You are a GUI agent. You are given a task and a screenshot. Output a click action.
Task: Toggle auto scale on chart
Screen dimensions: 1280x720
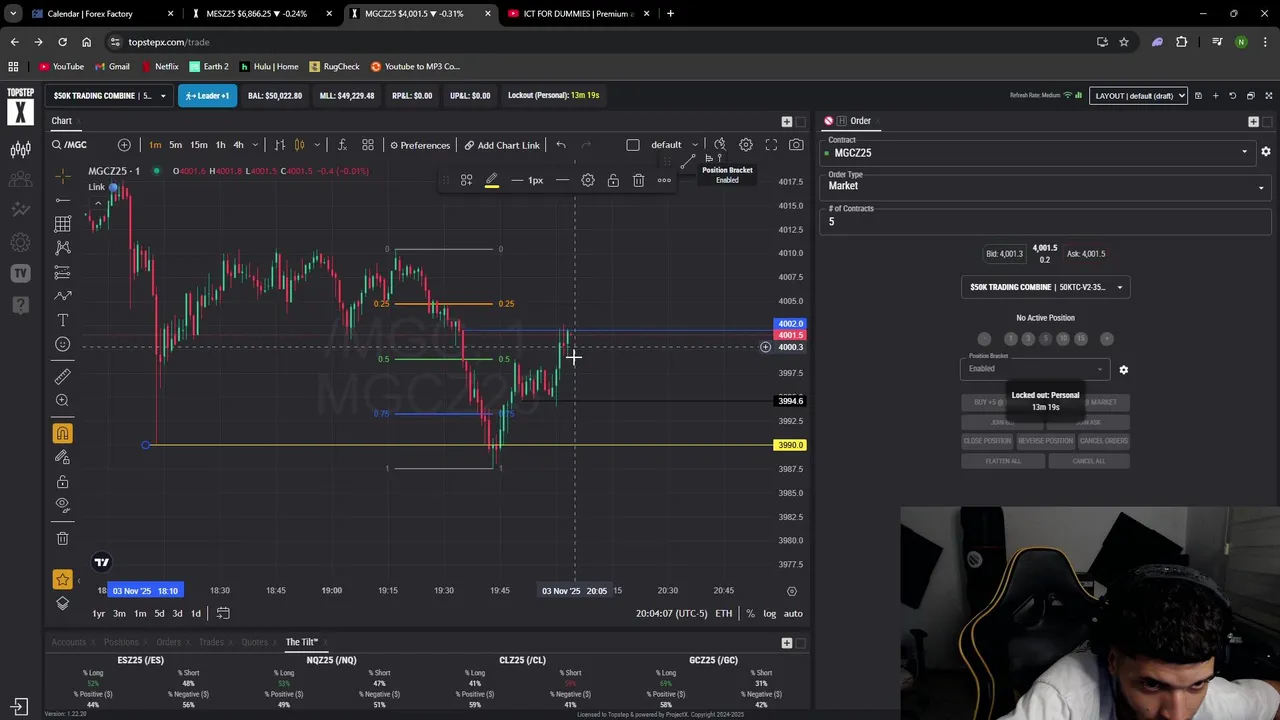tap(793, 613)
